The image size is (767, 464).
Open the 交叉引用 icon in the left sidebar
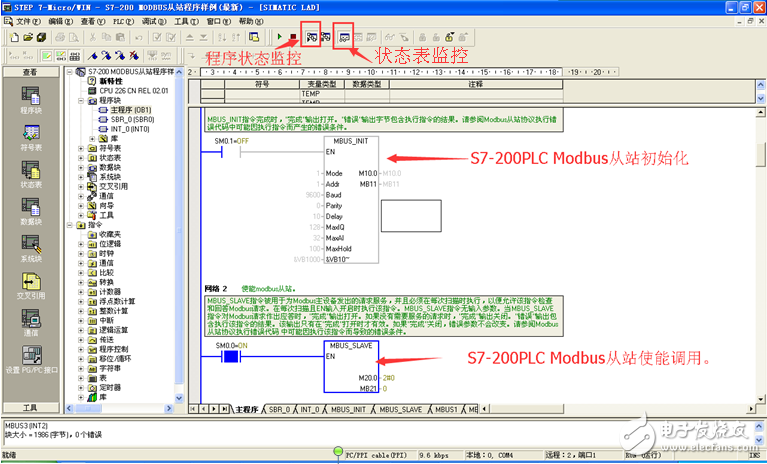[x=31, y=286]
